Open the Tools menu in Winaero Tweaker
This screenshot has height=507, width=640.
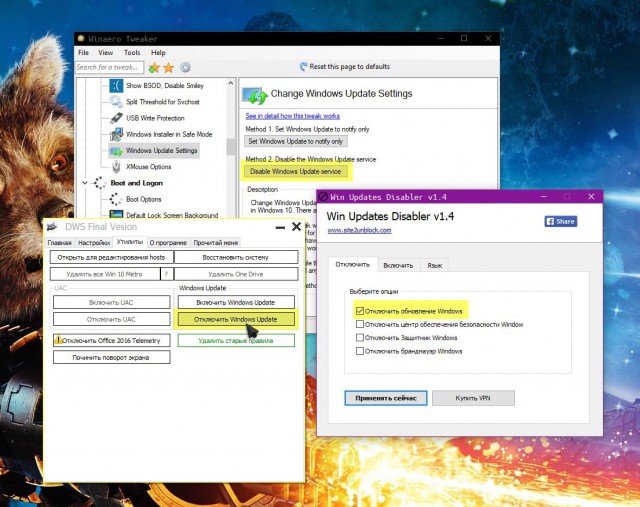pyautogui.click(x=132, y=53)
